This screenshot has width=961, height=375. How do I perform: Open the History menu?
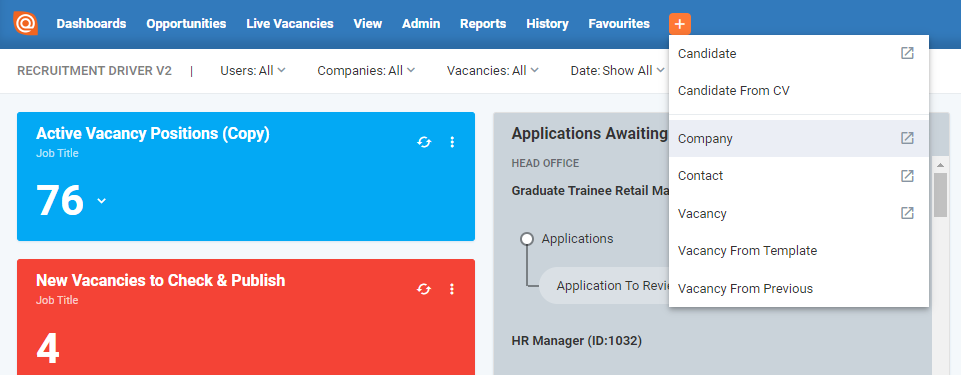tap(547, 24)
